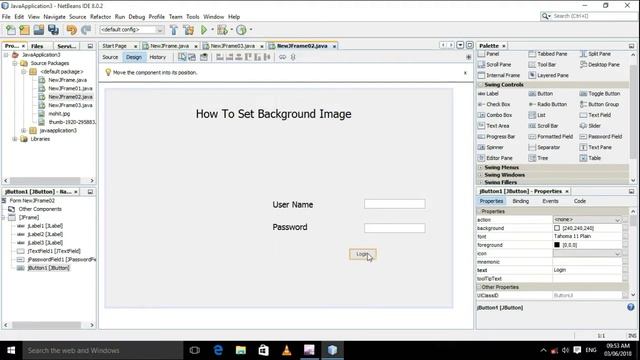
Task: Open the Tools menu
Action: point(193,17)
